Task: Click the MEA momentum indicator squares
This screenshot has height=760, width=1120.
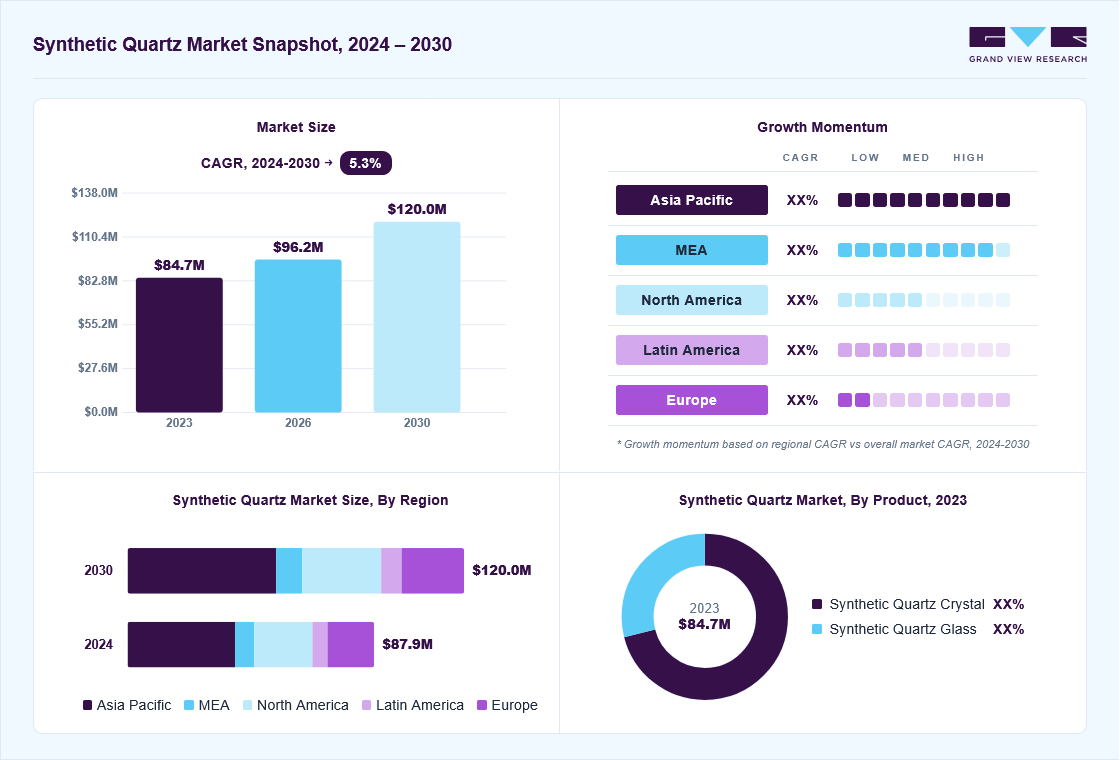Action: [924, 250]
